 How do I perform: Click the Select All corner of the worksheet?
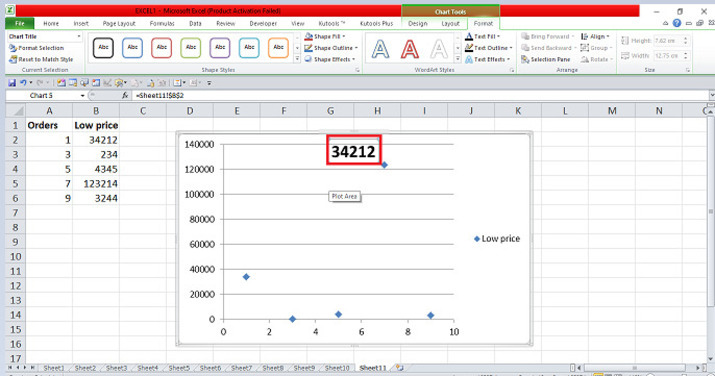tap(16, 111)
